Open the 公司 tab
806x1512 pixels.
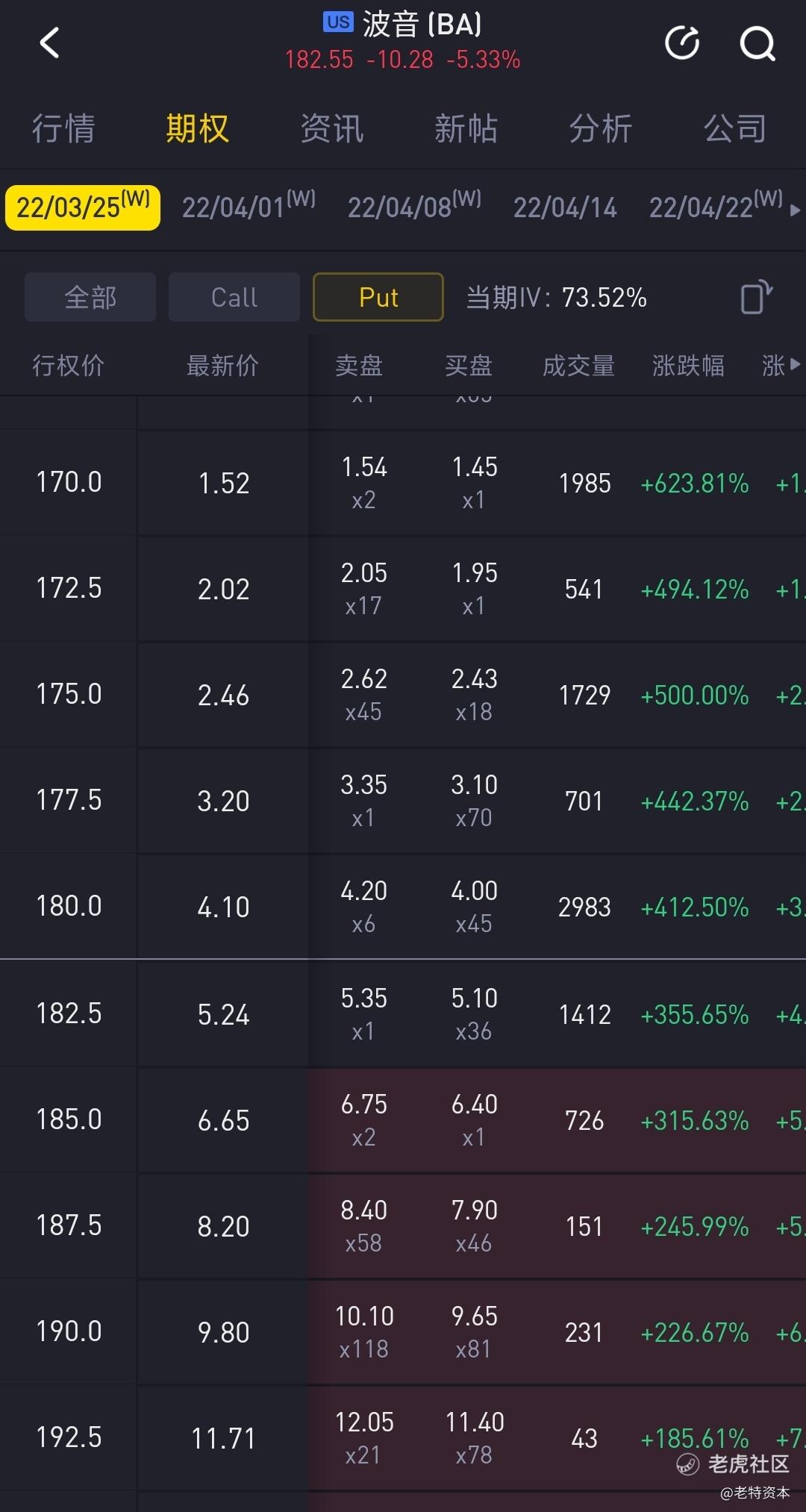click(x=735, y=128)
